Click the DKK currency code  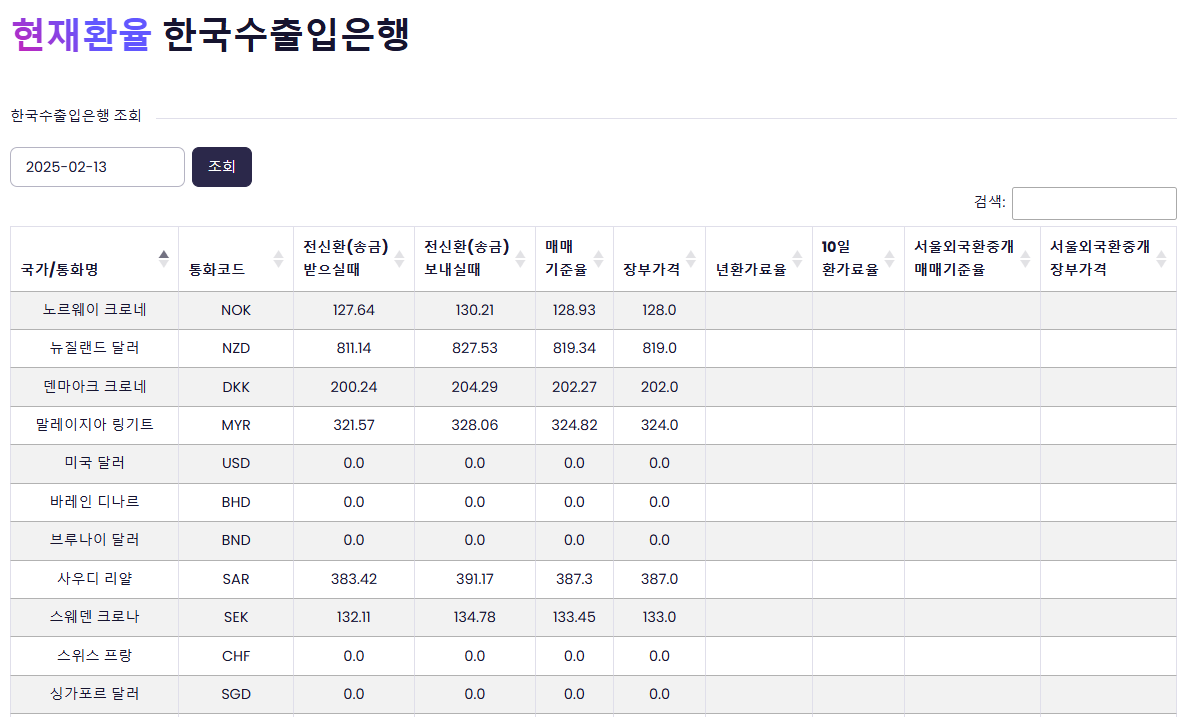(x=236, y=387)
